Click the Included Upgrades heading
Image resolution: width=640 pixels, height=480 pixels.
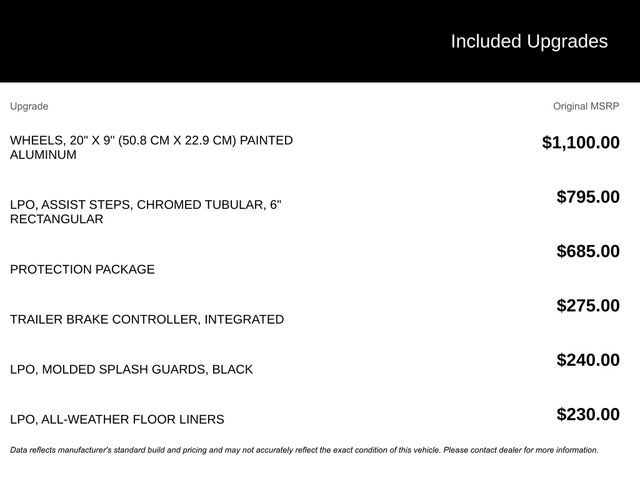point(529,41)
